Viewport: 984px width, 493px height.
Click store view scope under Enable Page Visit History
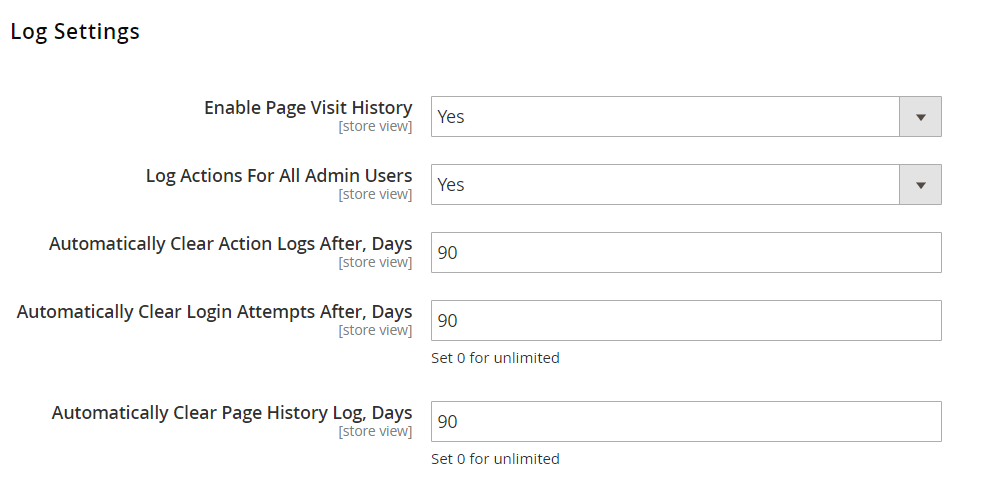click(375, 127)
